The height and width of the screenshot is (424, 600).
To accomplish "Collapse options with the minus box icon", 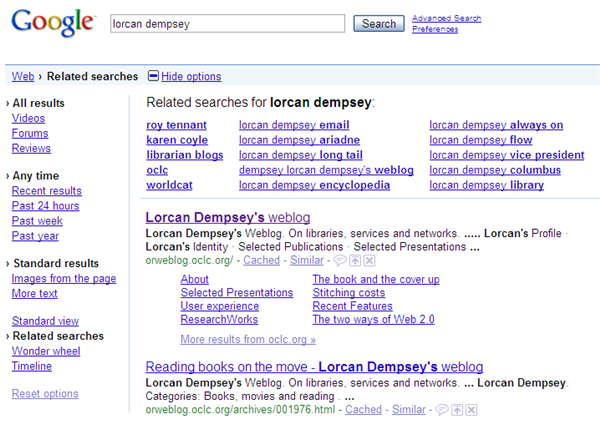I will pyautogui.click(x=153, y=76).
